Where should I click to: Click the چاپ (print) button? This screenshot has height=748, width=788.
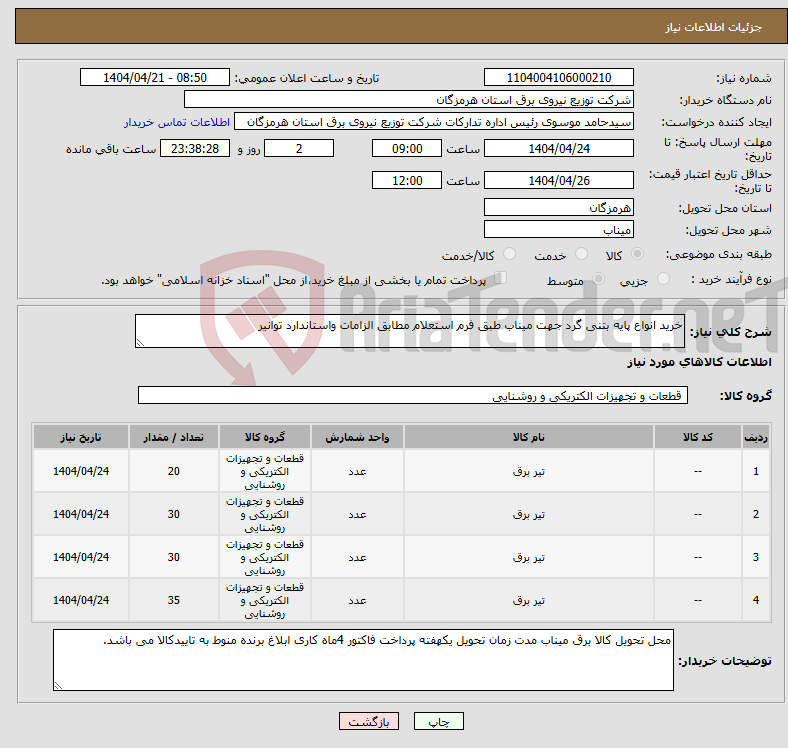(x=438, y=721)
